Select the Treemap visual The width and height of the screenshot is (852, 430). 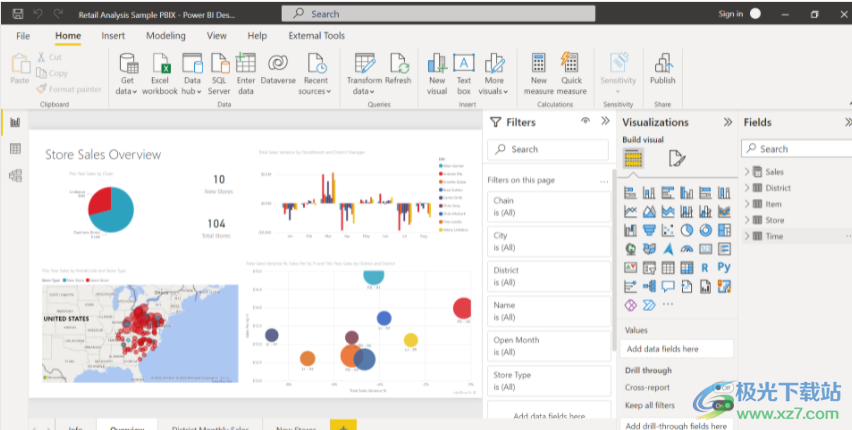coord(724,230)
